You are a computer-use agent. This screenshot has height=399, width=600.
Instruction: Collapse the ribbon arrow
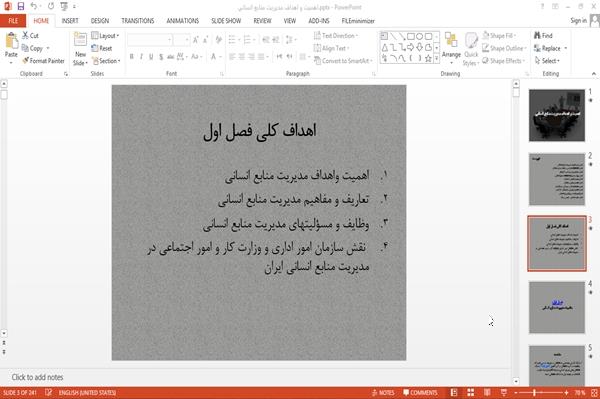593,73
